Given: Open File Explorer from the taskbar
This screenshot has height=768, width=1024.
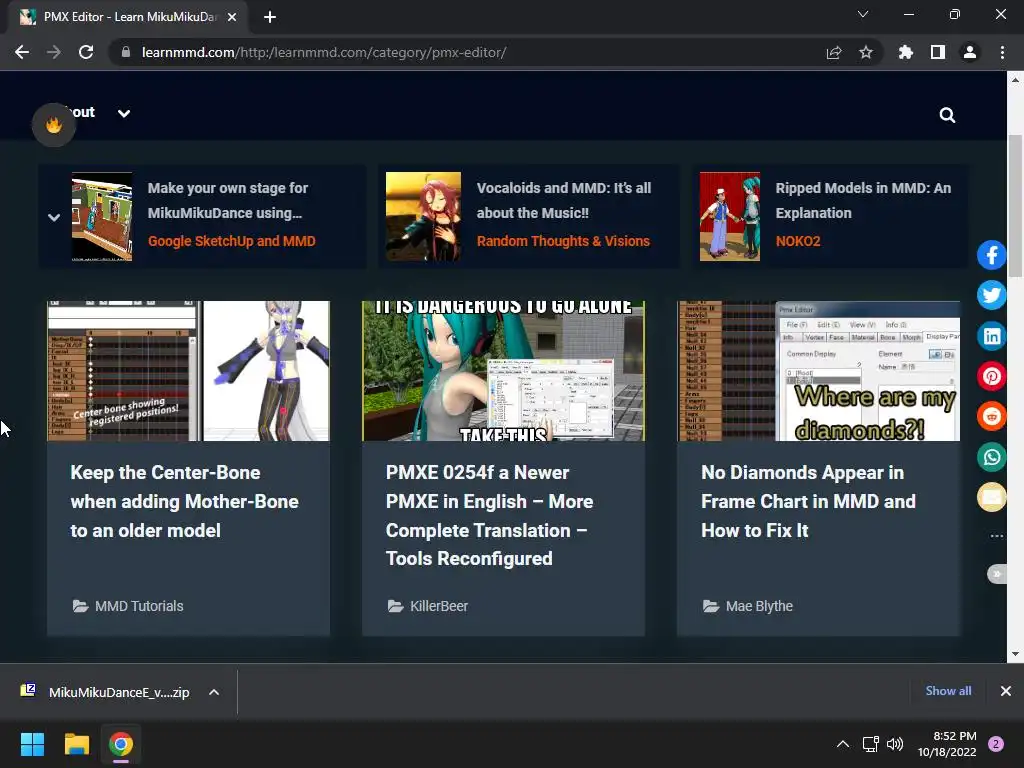Looking at the screenshot, I should coord(76,744).
